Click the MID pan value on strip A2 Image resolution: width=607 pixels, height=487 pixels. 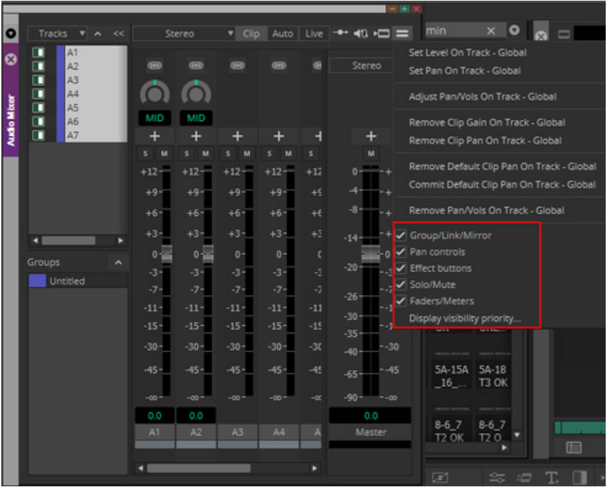click(196, 118)
